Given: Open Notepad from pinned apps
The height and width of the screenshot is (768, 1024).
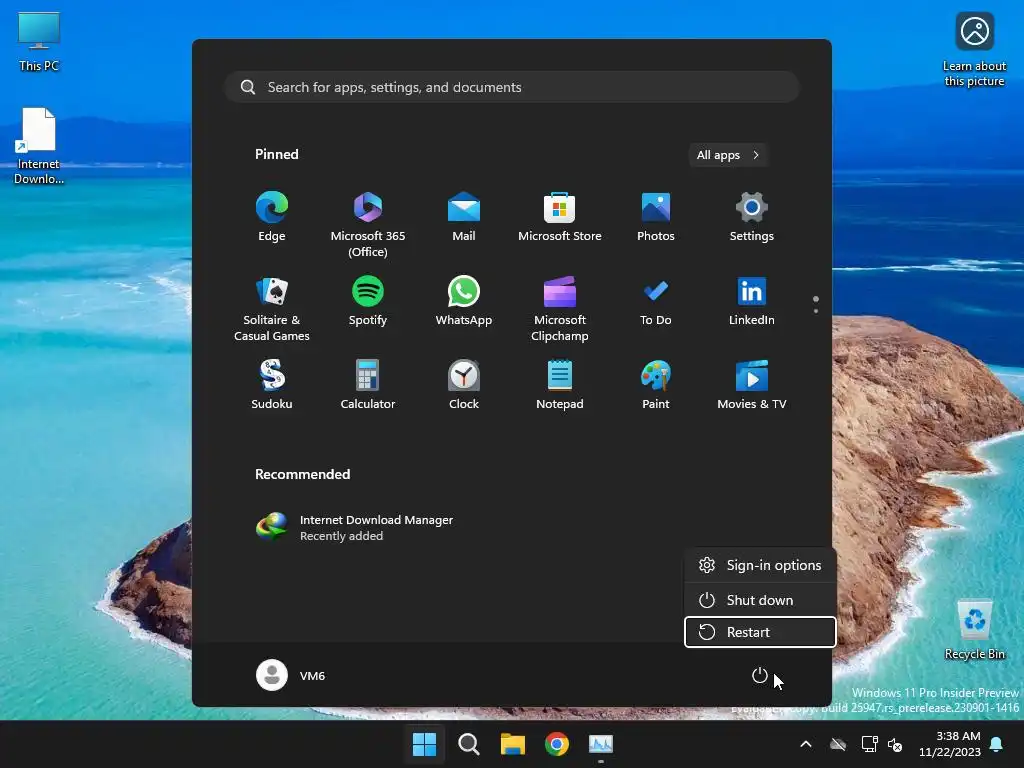Looking at the screenshot, I should [x=560, y=385].
